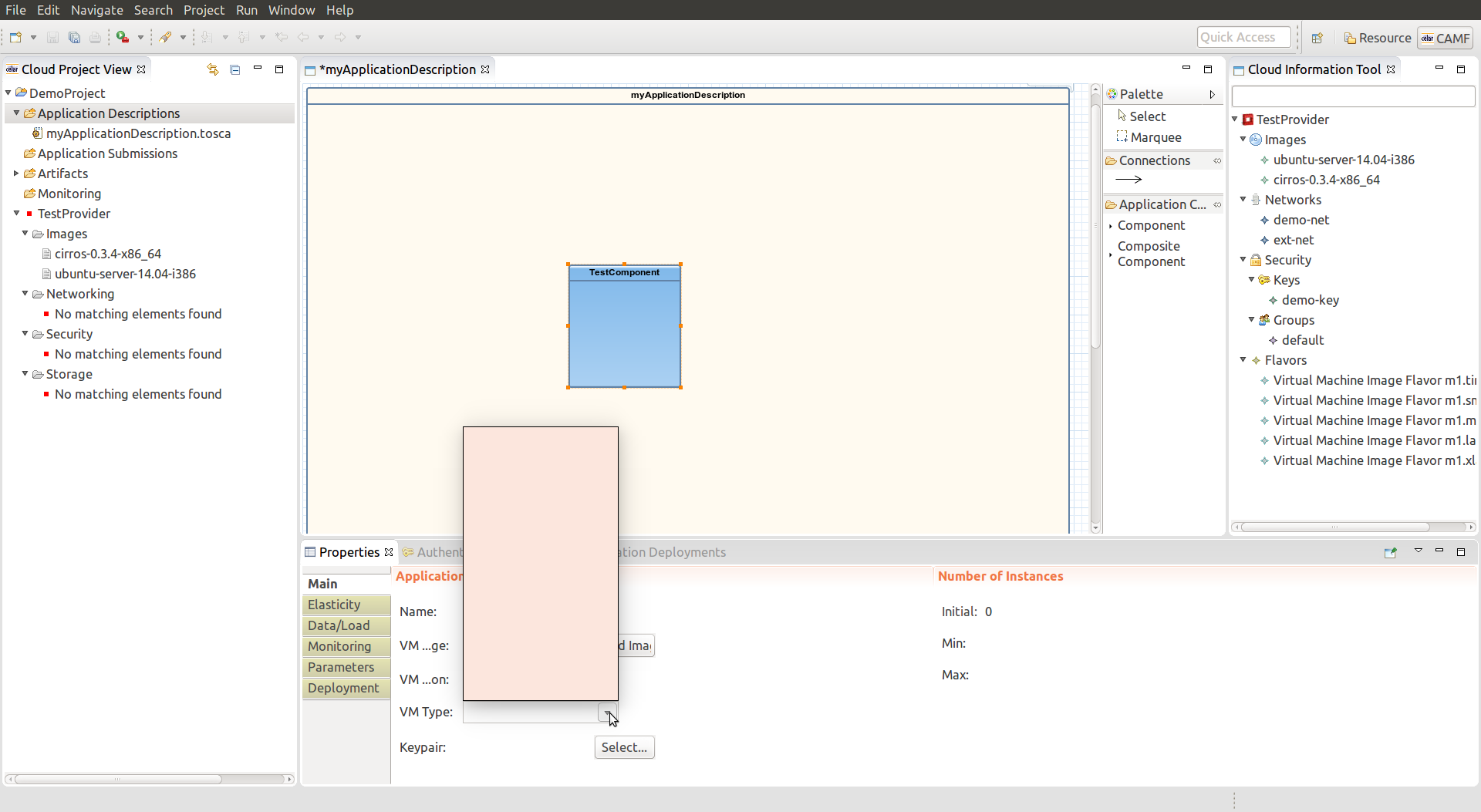Select the Select tool in Palette
Image resolution: width=1481 pixels, height=812 pixels.
pos(1147,116)
